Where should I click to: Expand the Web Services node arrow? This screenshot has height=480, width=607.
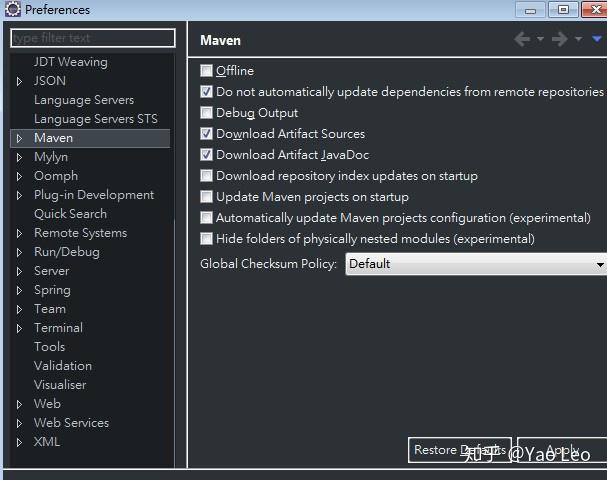[x=19, y=423]
